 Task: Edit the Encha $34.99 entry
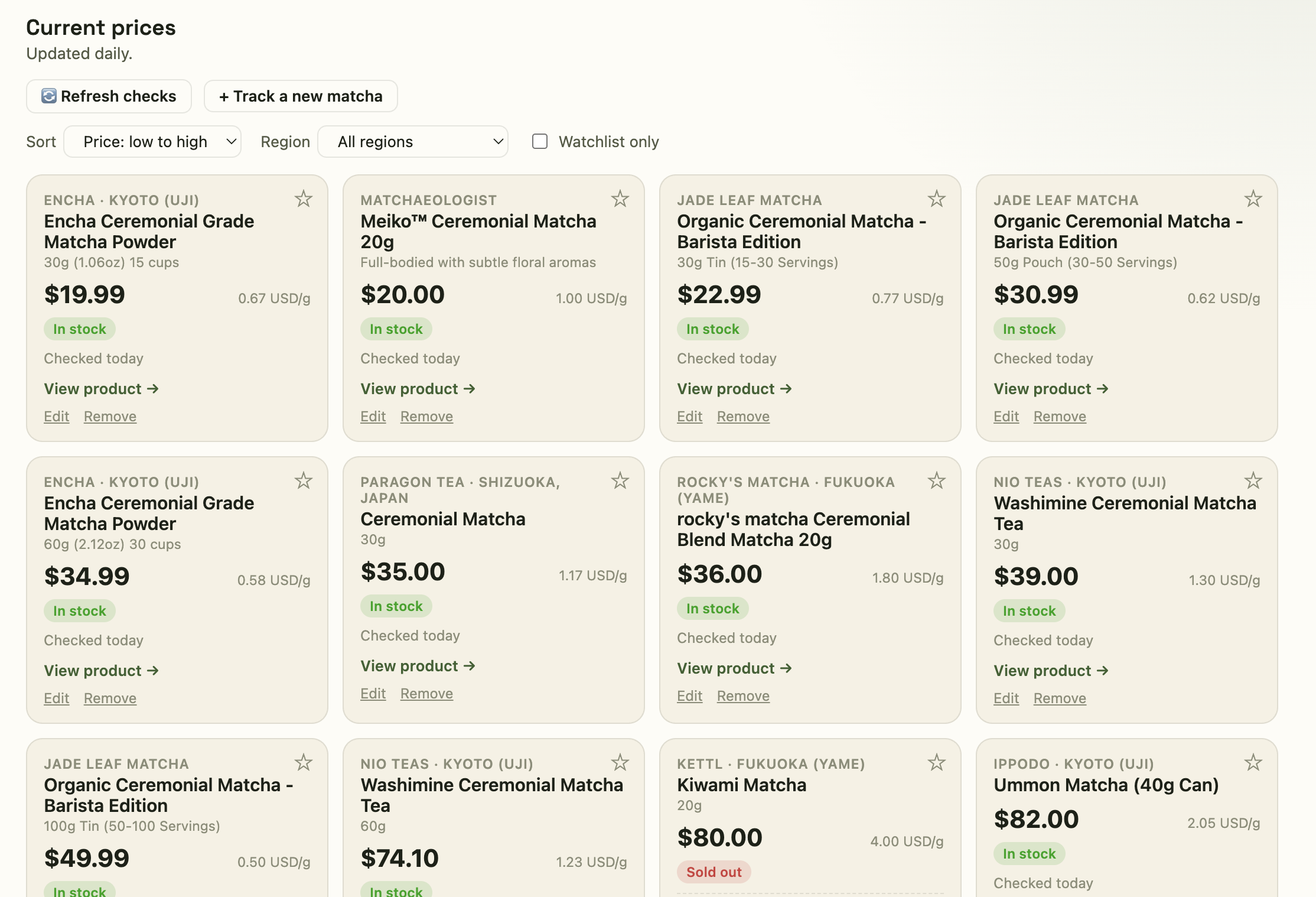[57, 698]
